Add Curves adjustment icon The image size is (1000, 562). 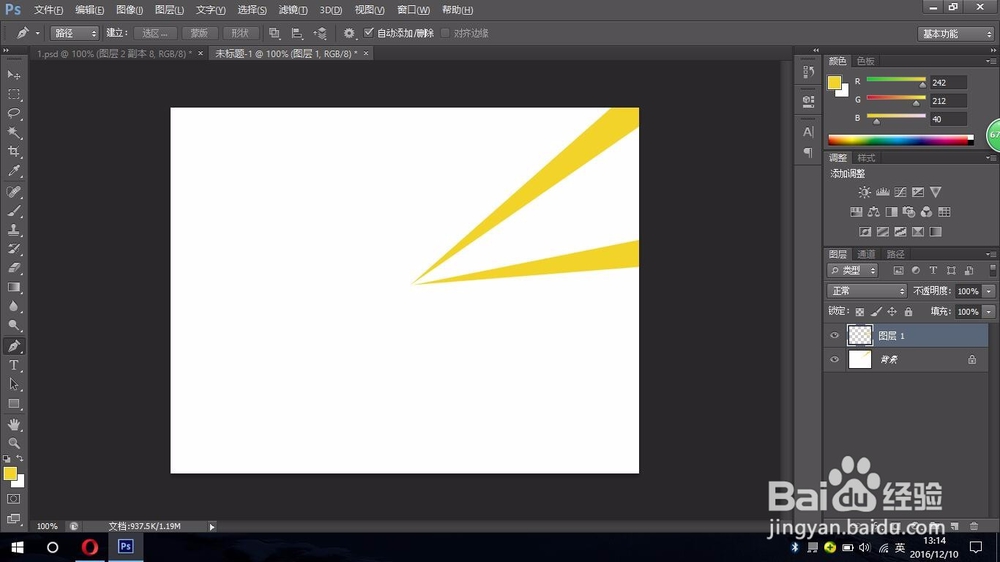point(900,192)
